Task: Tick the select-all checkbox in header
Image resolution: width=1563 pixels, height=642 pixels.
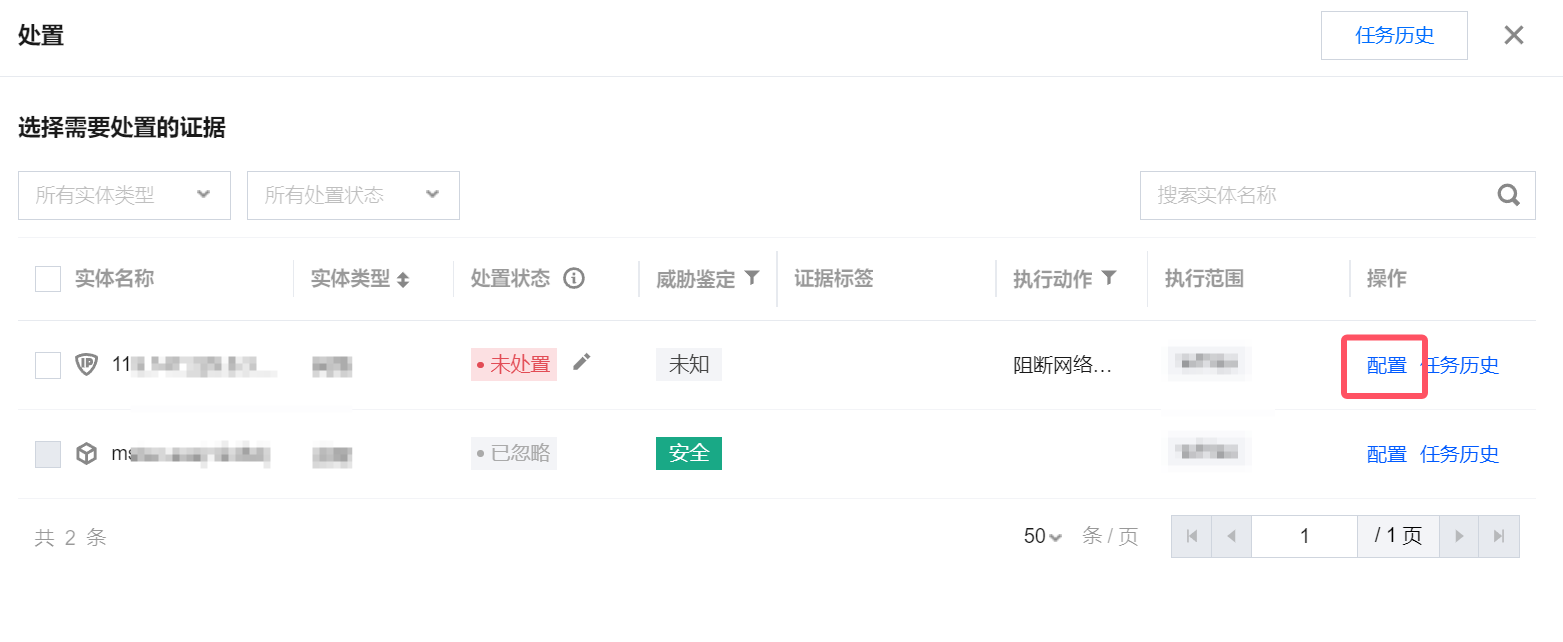Action: click(x=48, y=278)
